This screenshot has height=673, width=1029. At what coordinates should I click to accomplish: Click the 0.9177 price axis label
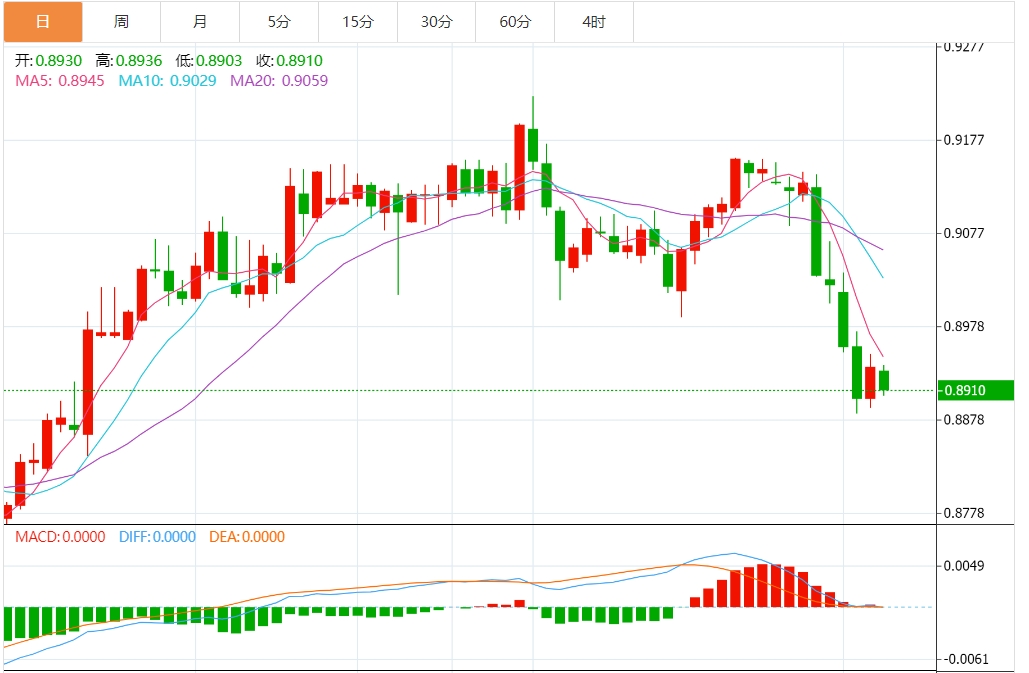963,140
